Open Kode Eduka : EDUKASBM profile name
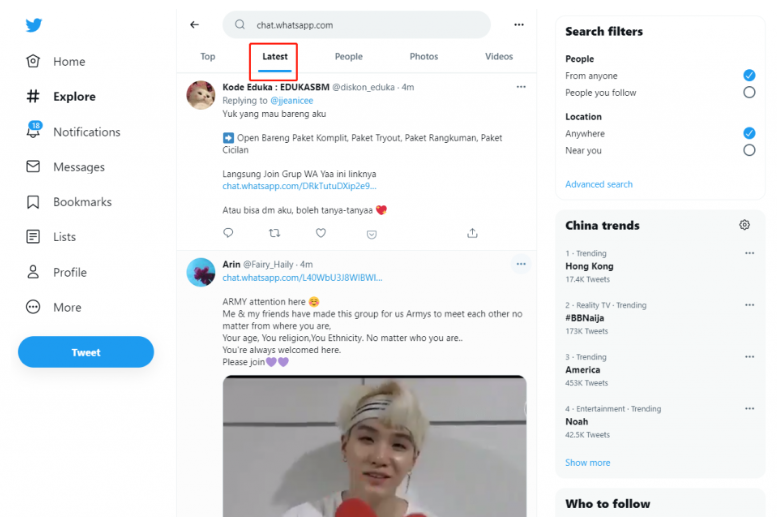The height and width of the screenshot is (528, 777). pos(276,87)
